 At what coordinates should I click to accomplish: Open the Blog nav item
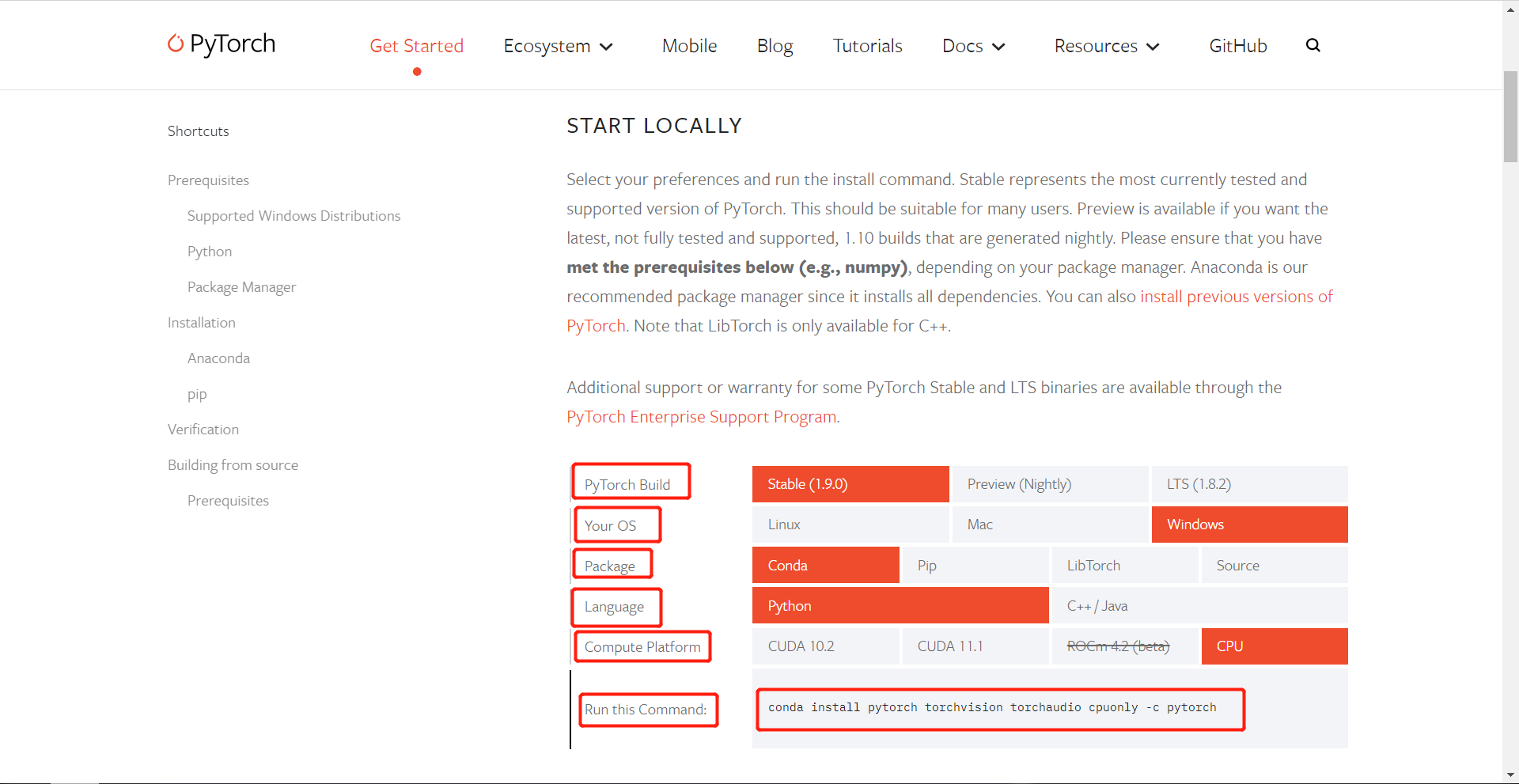pyautogui.click(x=775, y=46)
